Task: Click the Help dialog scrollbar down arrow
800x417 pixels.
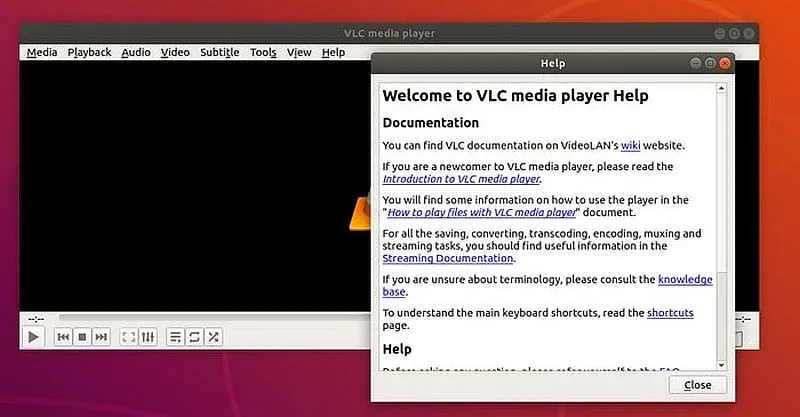Action: 721,365
